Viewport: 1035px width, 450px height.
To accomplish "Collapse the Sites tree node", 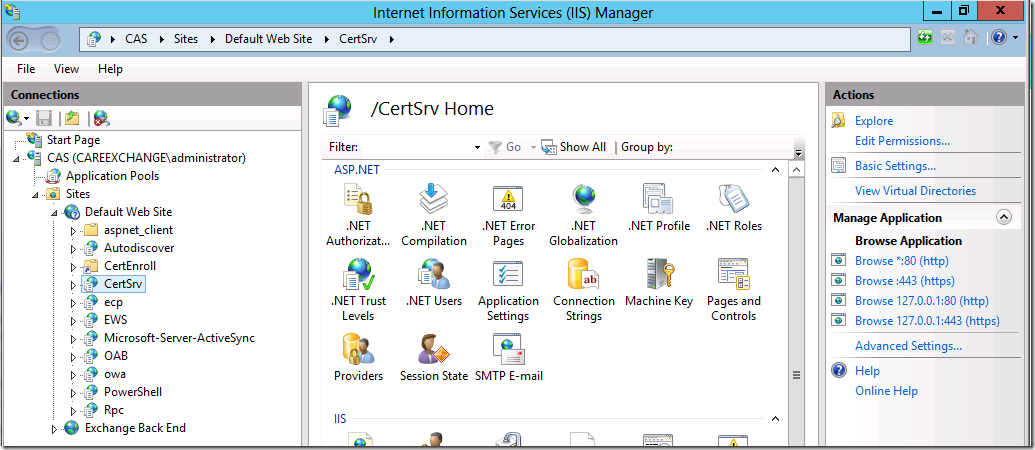I will click(36, 195).
